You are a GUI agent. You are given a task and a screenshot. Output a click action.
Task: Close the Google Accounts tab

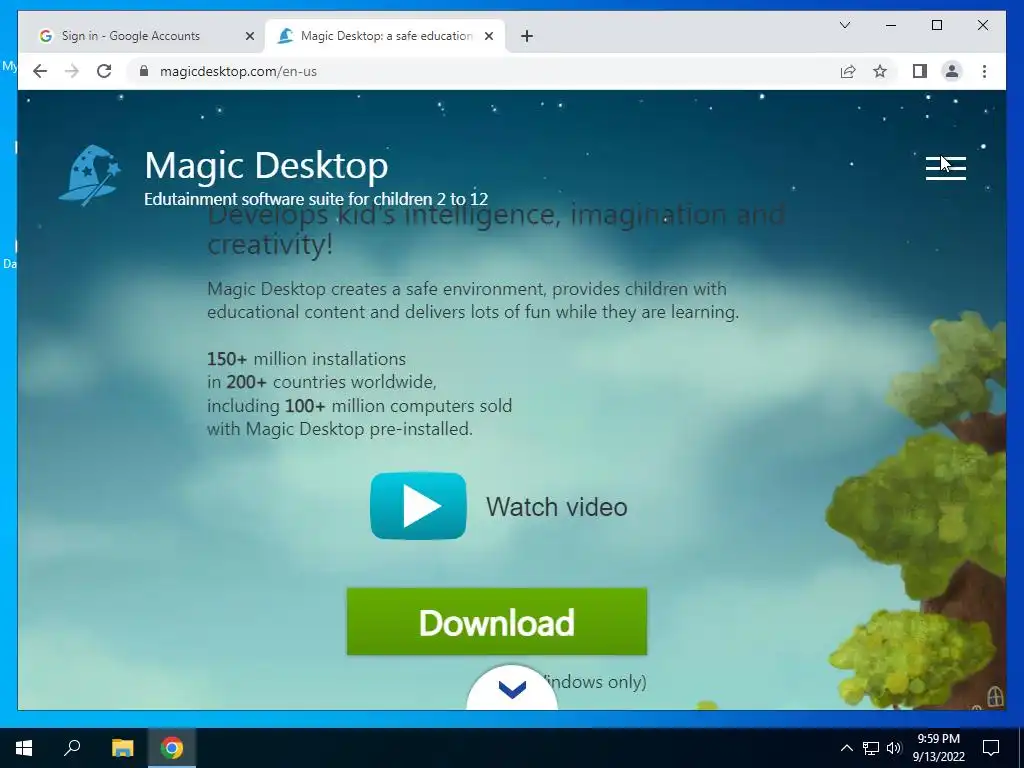point(249,36)
